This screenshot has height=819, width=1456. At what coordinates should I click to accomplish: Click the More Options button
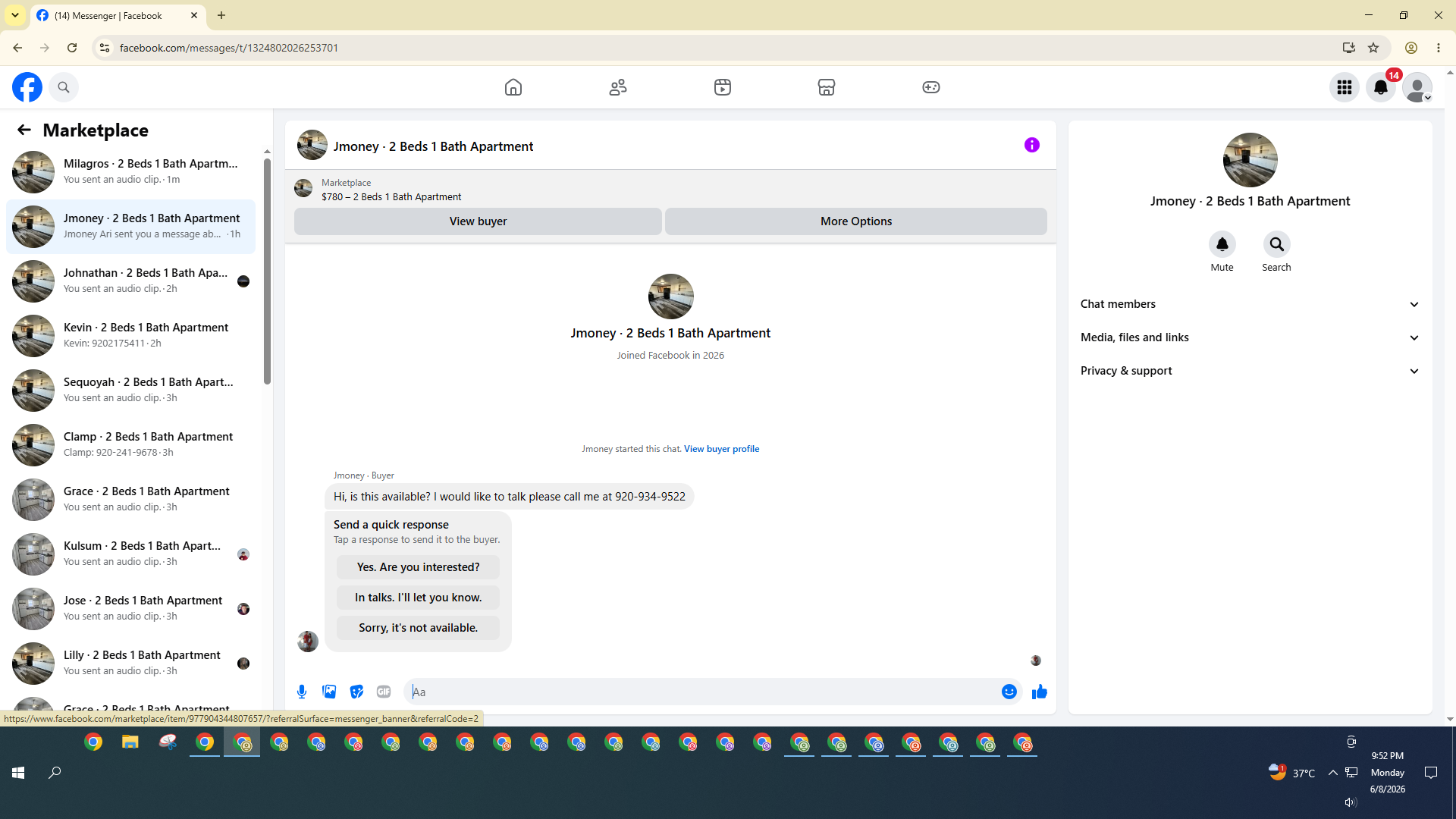(856, 221)
